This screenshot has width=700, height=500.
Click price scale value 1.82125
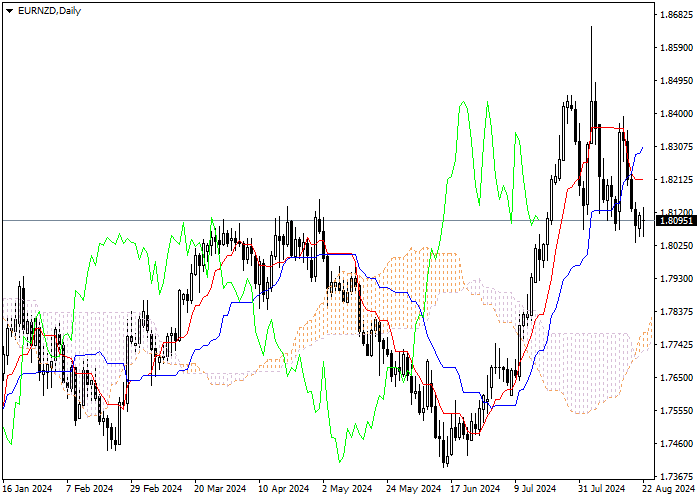(677, 179)
